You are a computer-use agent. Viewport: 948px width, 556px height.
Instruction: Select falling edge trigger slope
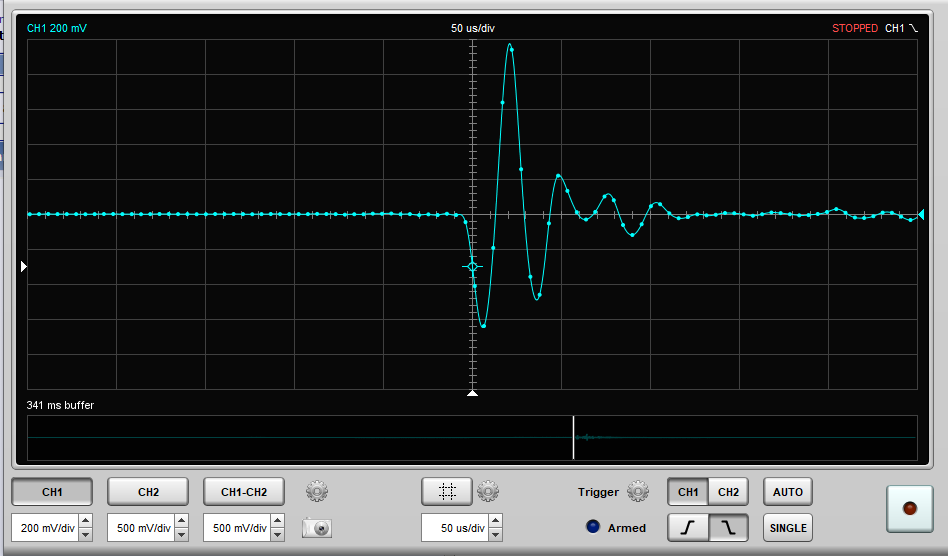pyautogui.click(x=729, y=528)
